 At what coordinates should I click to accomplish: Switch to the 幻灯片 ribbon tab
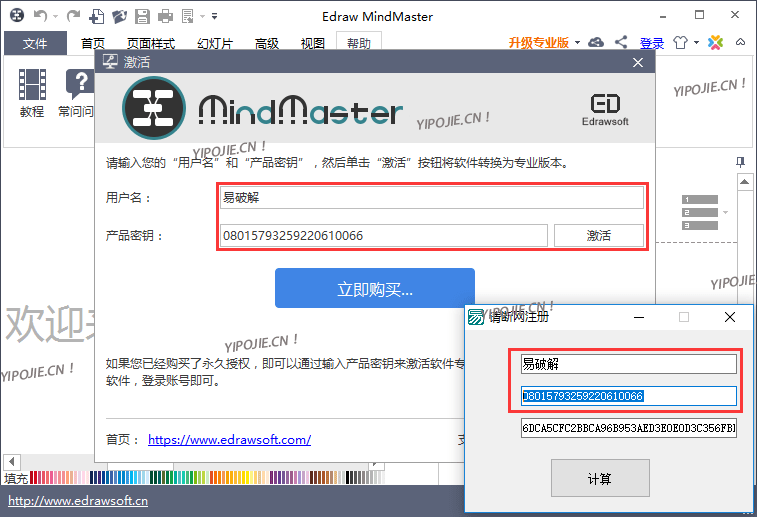pyautogui.click(x=215, y=43)
